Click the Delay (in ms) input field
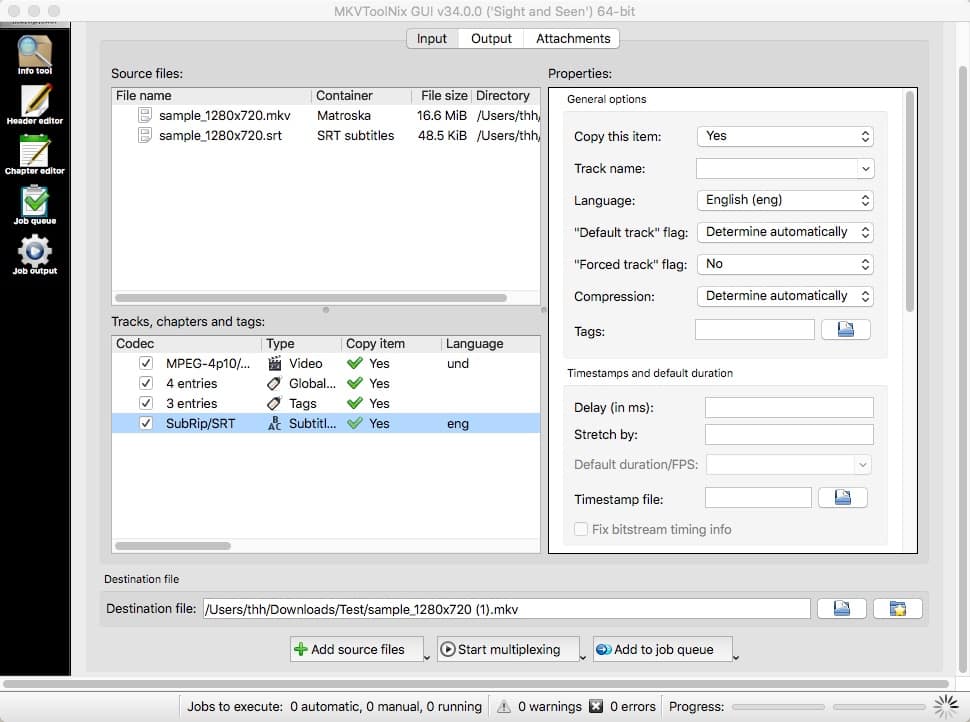Screen dimensions: 970x722 788,407
